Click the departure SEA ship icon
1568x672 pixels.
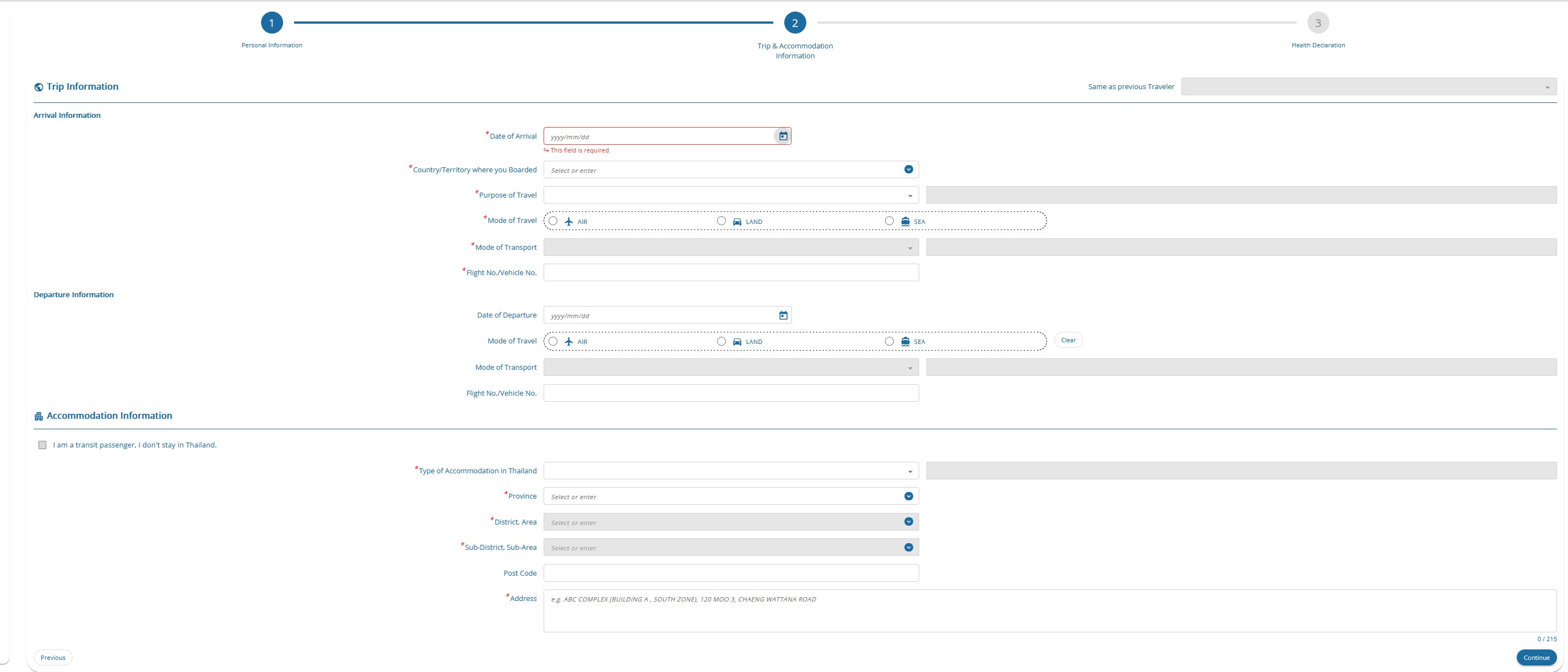pyautogui.click(x=905, y=341)
